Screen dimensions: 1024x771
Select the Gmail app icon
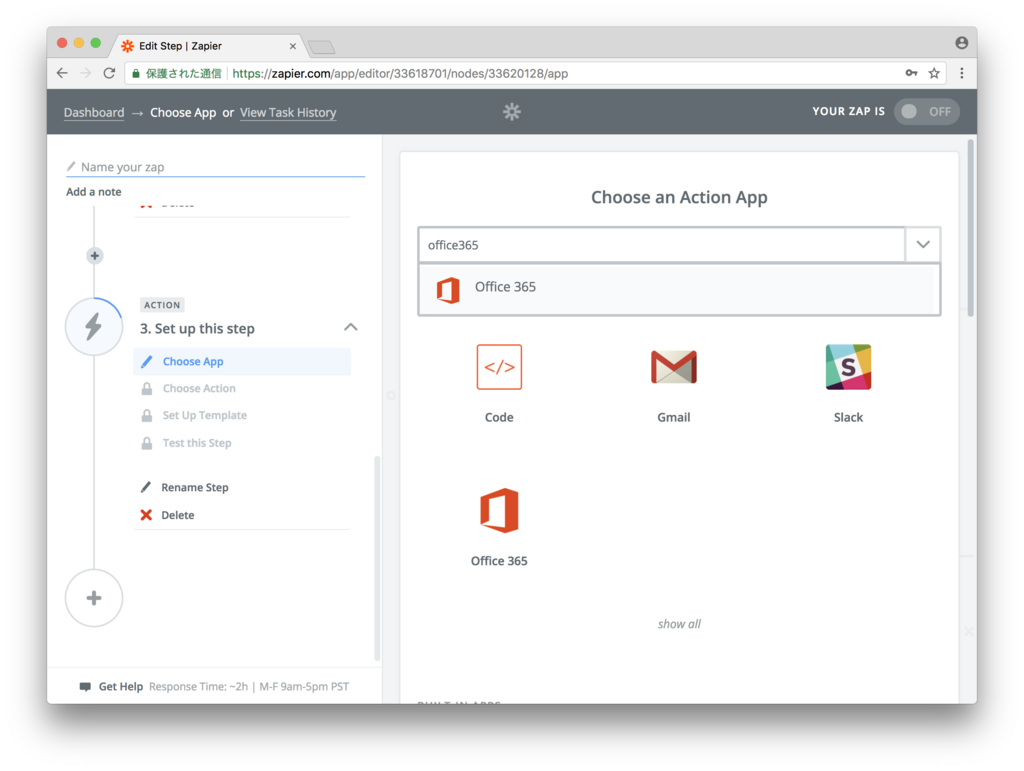[x=673, y=367]
